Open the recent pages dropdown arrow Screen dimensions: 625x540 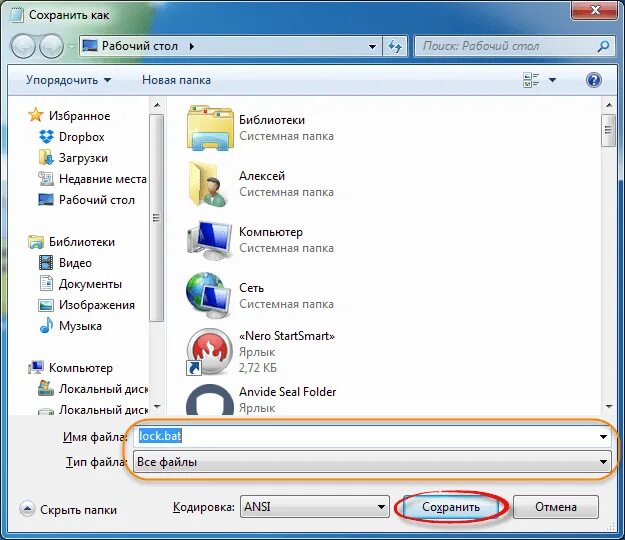tap(71, 47)
